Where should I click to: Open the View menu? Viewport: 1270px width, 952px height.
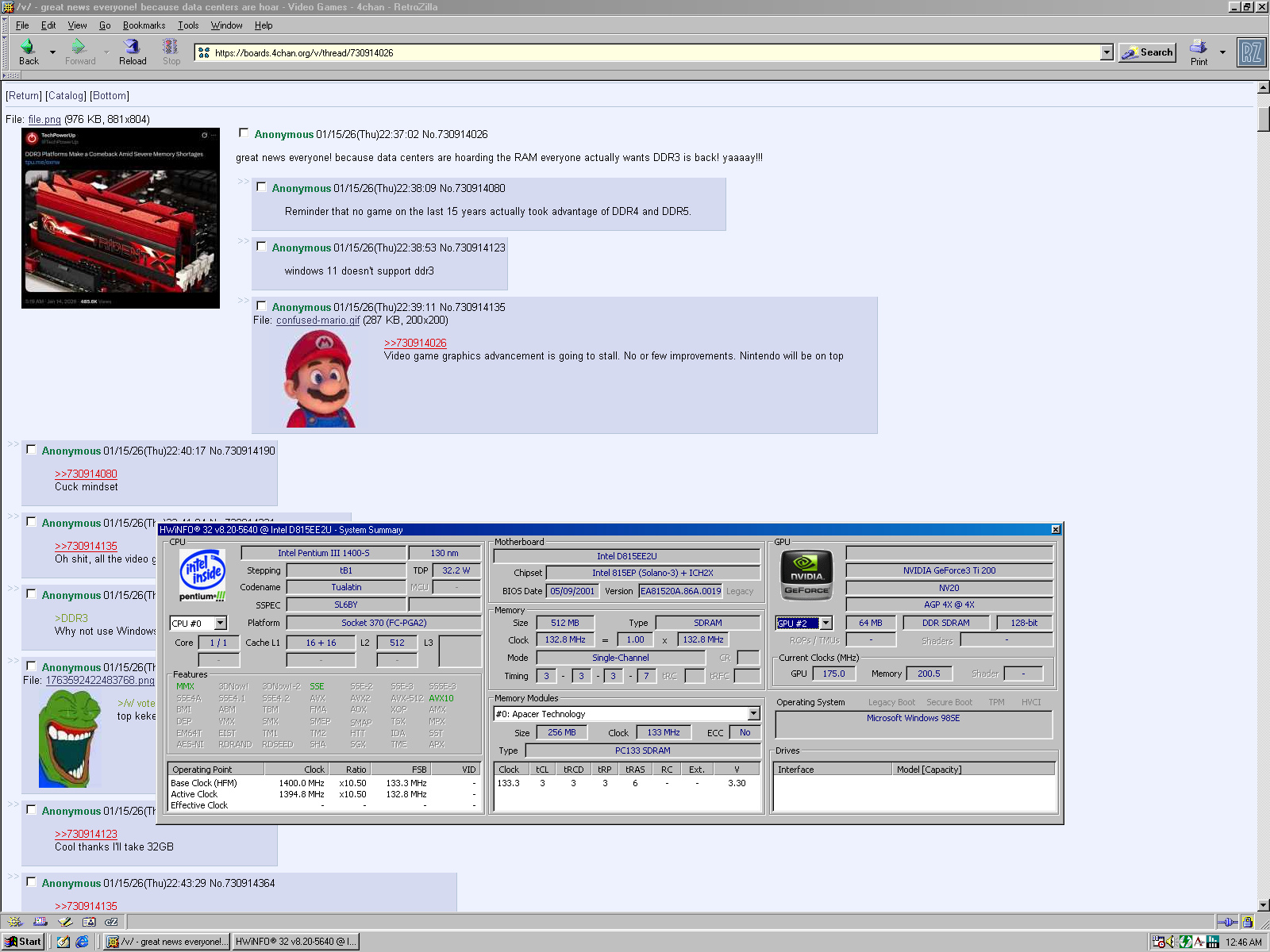coord(77,25)
